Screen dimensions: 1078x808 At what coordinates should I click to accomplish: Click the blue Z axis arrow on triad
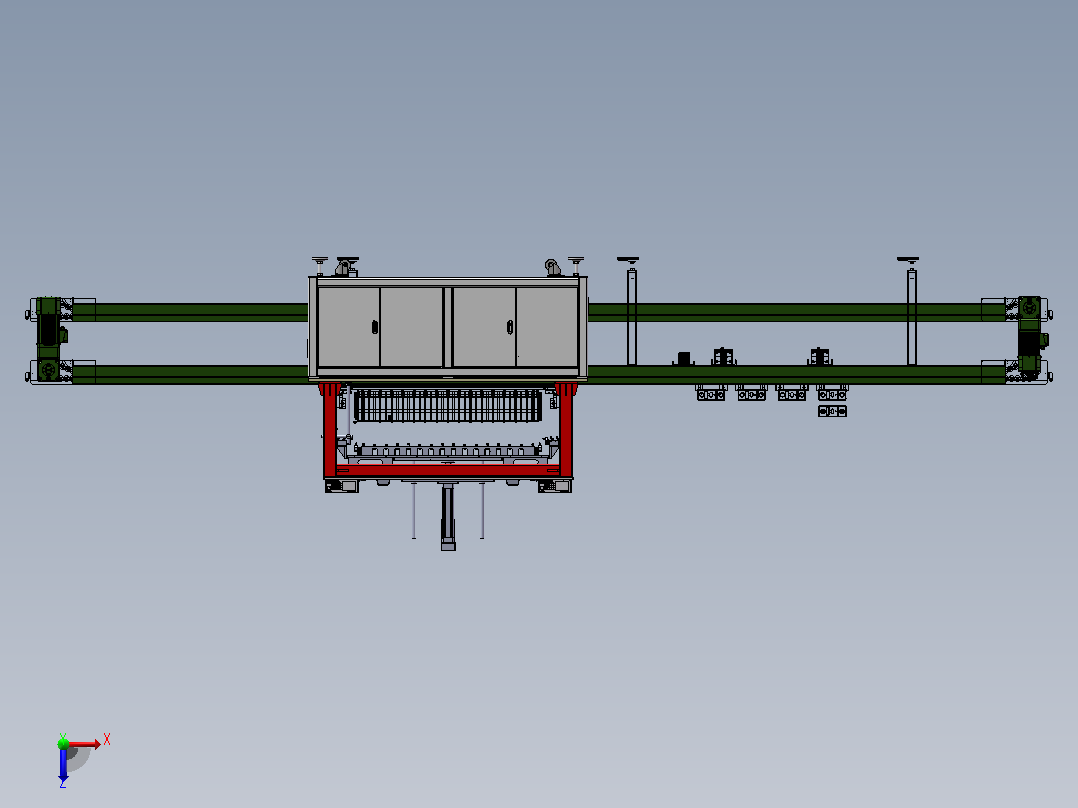click(63, 765)
